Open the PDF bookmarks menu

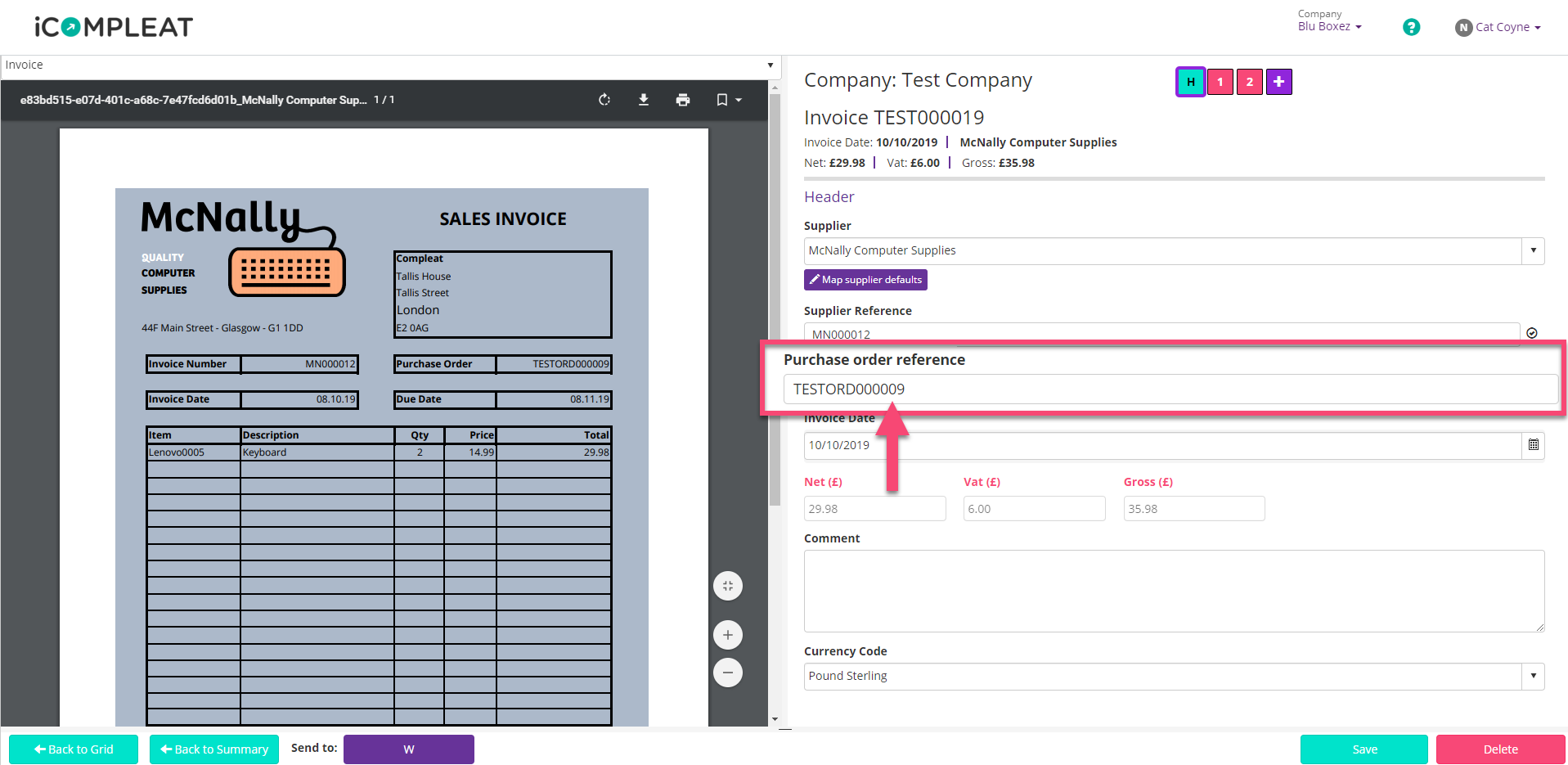click(x=728, y=100)
